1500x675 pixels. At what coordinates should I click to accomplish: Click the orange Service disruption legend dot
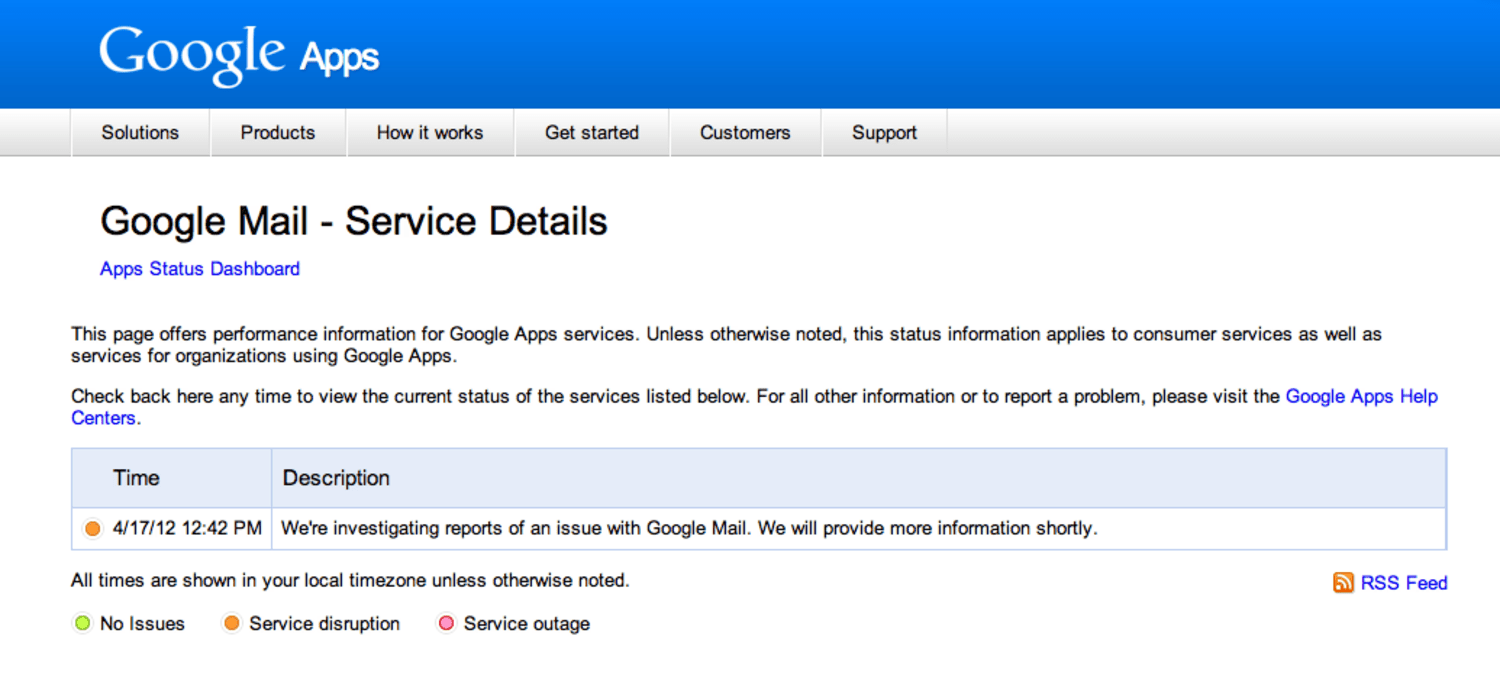232,624
